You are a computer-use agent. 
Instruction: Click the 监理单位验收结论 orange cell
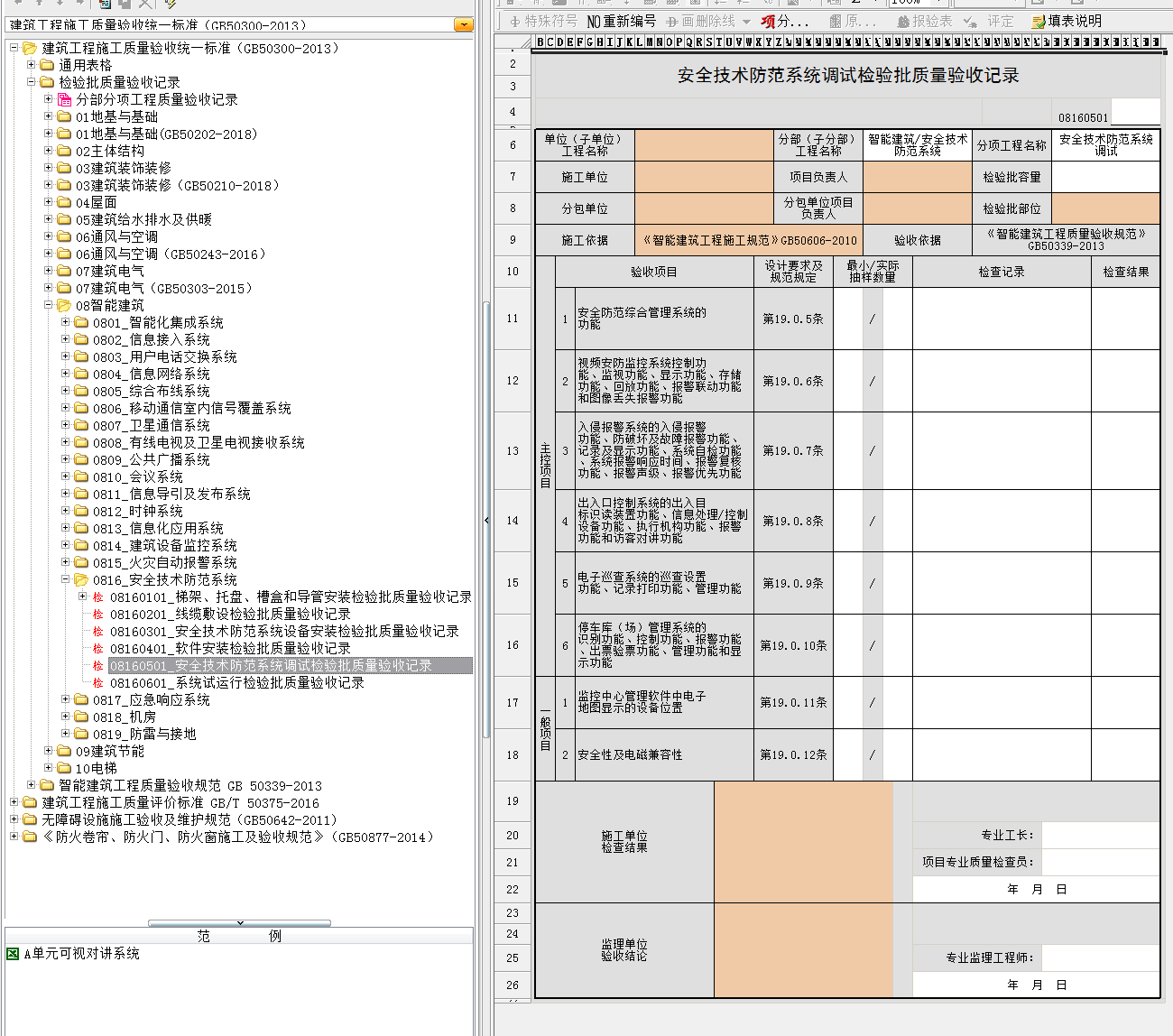pyautogui.click(x=803, y=950)
